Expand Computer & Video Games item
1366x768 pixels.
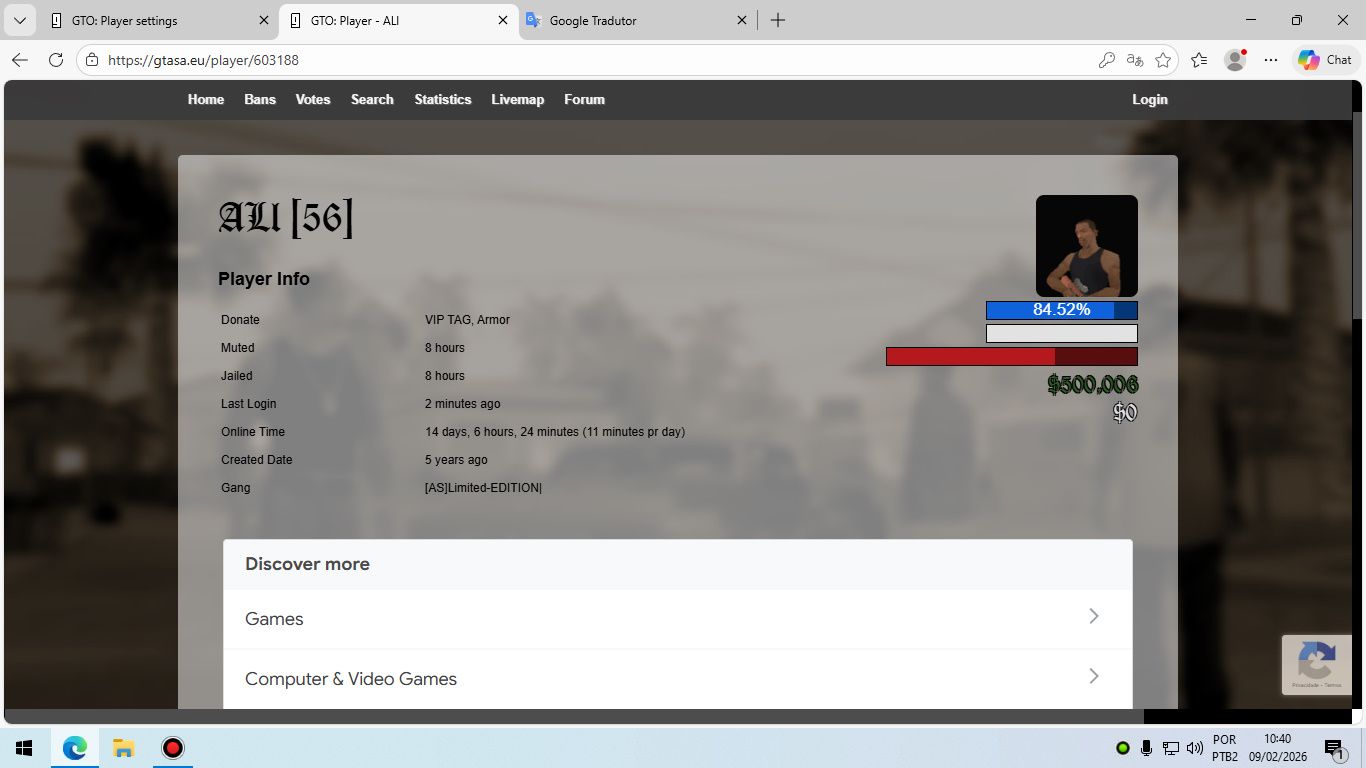pyautogui.click(x=677, y=679)
